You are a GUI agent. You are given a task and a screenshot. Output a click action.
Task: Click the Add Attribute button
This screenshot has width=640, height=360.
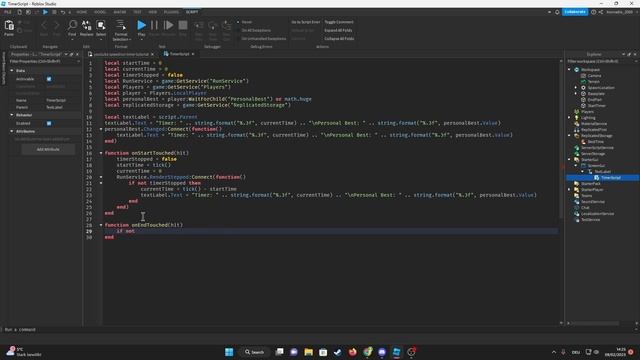click(48, 149)
